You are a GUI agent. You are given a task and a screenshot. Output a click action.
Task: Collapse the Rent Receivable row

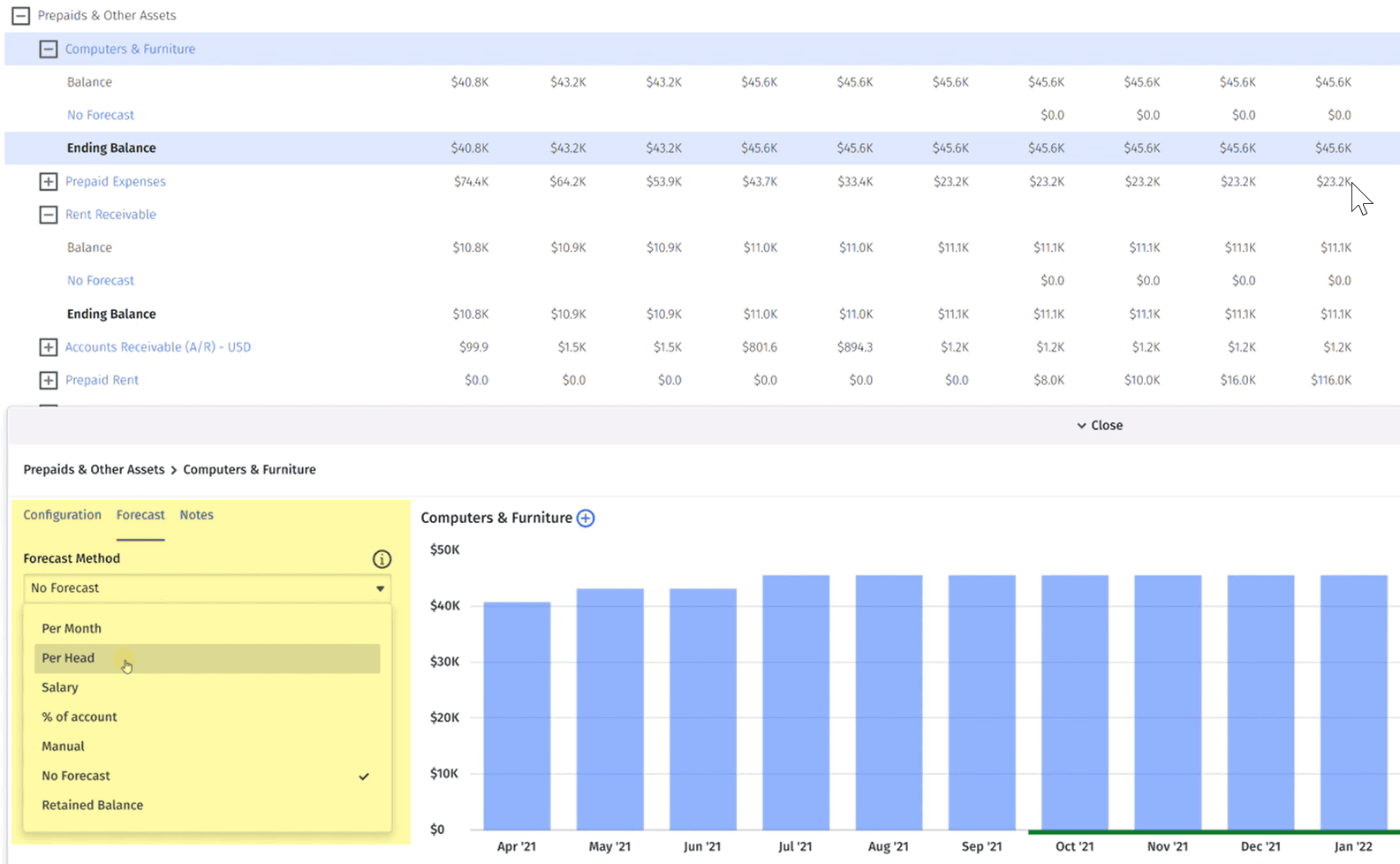pyautogui.click(x=49, y=215)
